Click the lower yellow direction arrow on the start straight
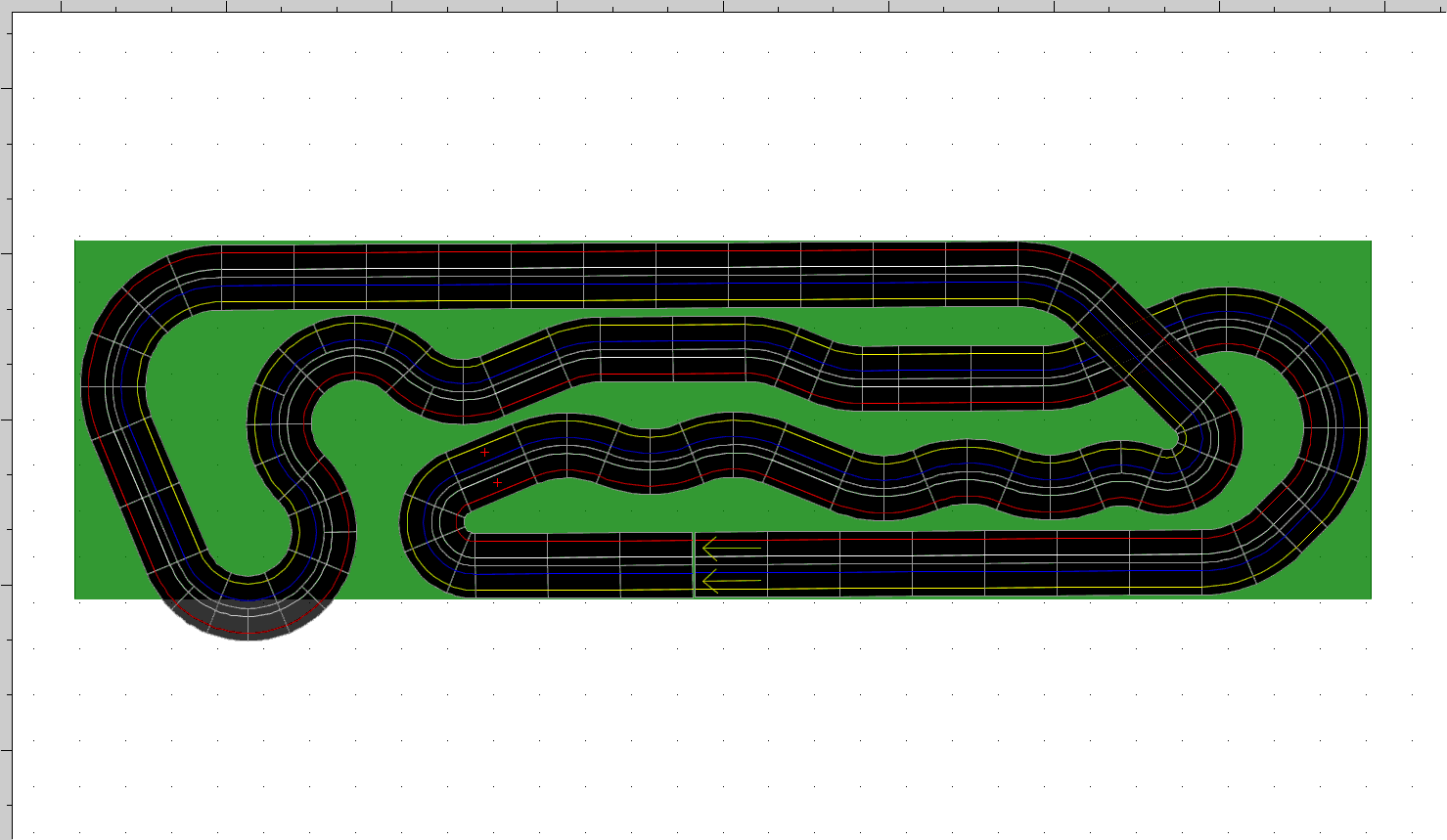 click(732, 581)
